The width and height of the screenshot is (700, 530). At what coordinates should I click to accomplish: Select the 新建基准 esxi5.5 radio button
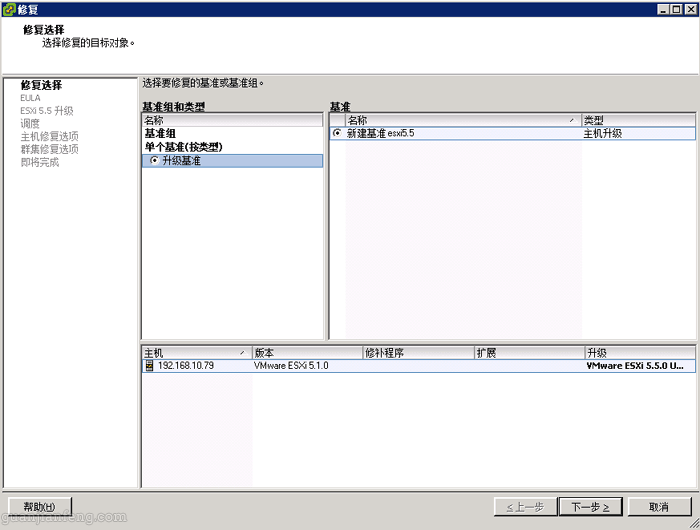[x=337, y=133]
